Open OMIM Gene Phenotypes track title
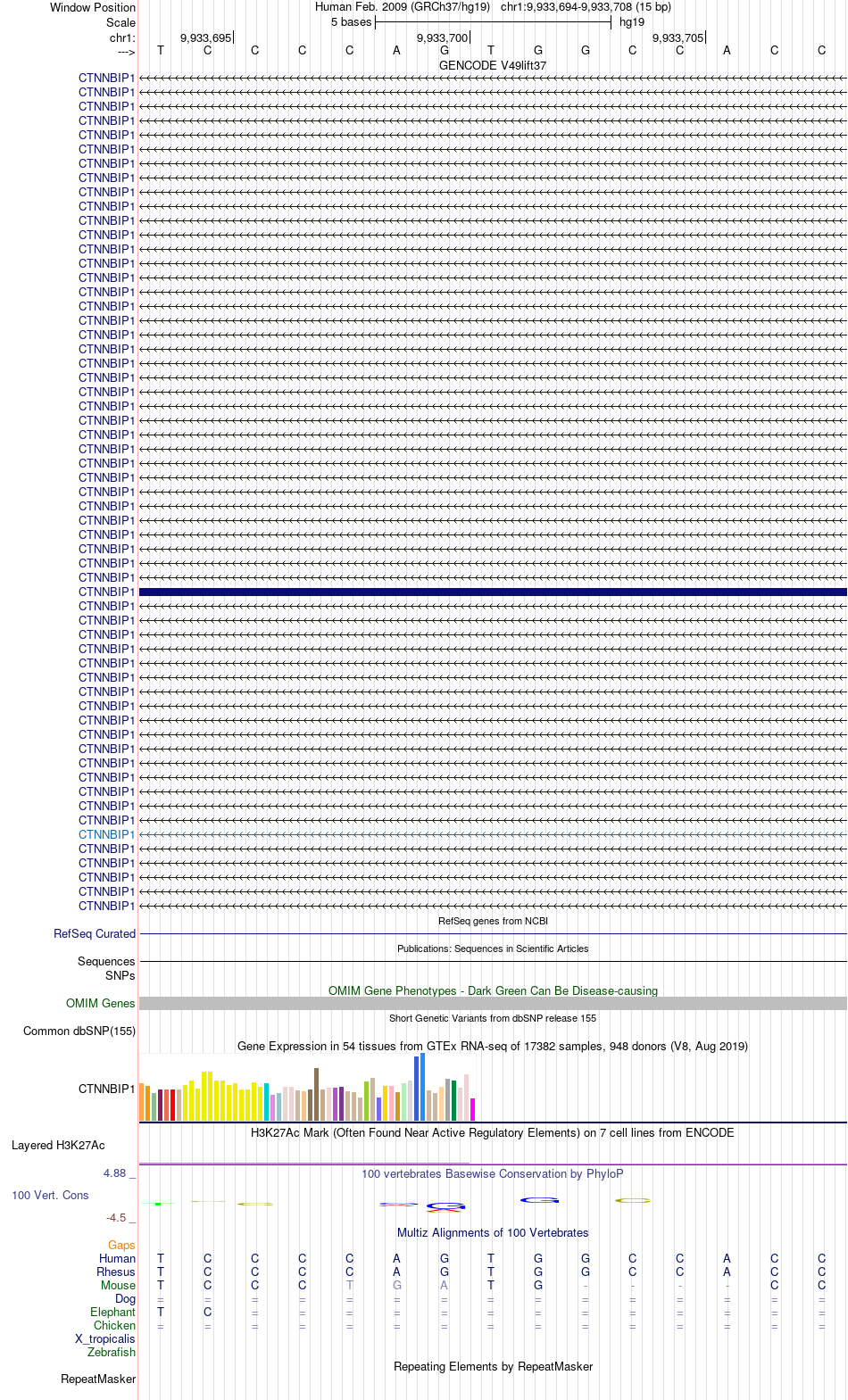 tap(493, 990)
